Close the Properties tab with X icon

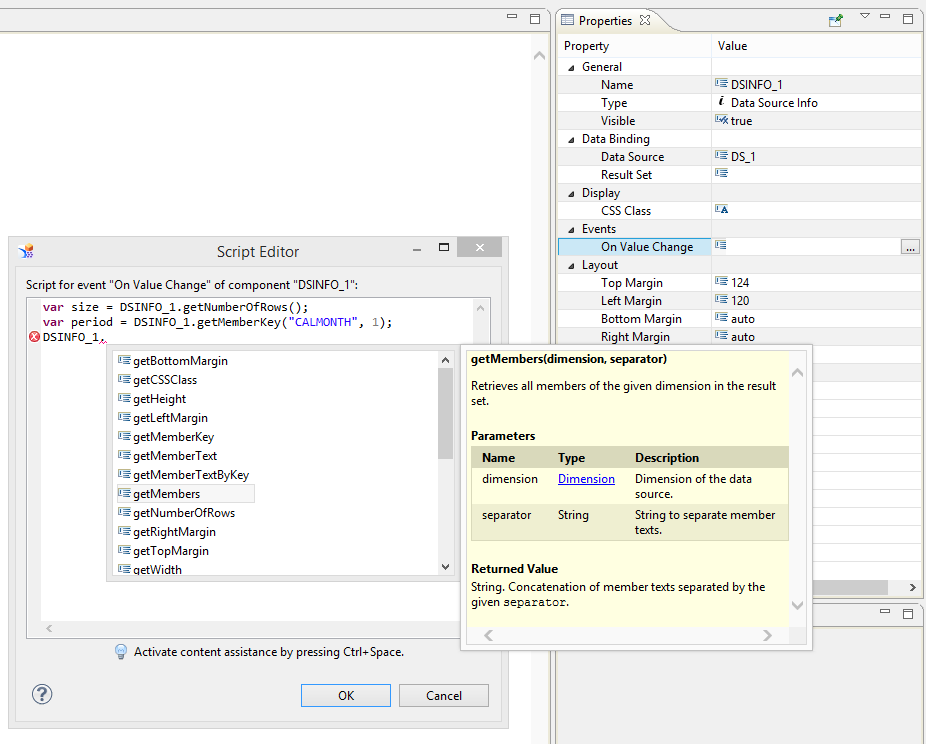(645, 20)
